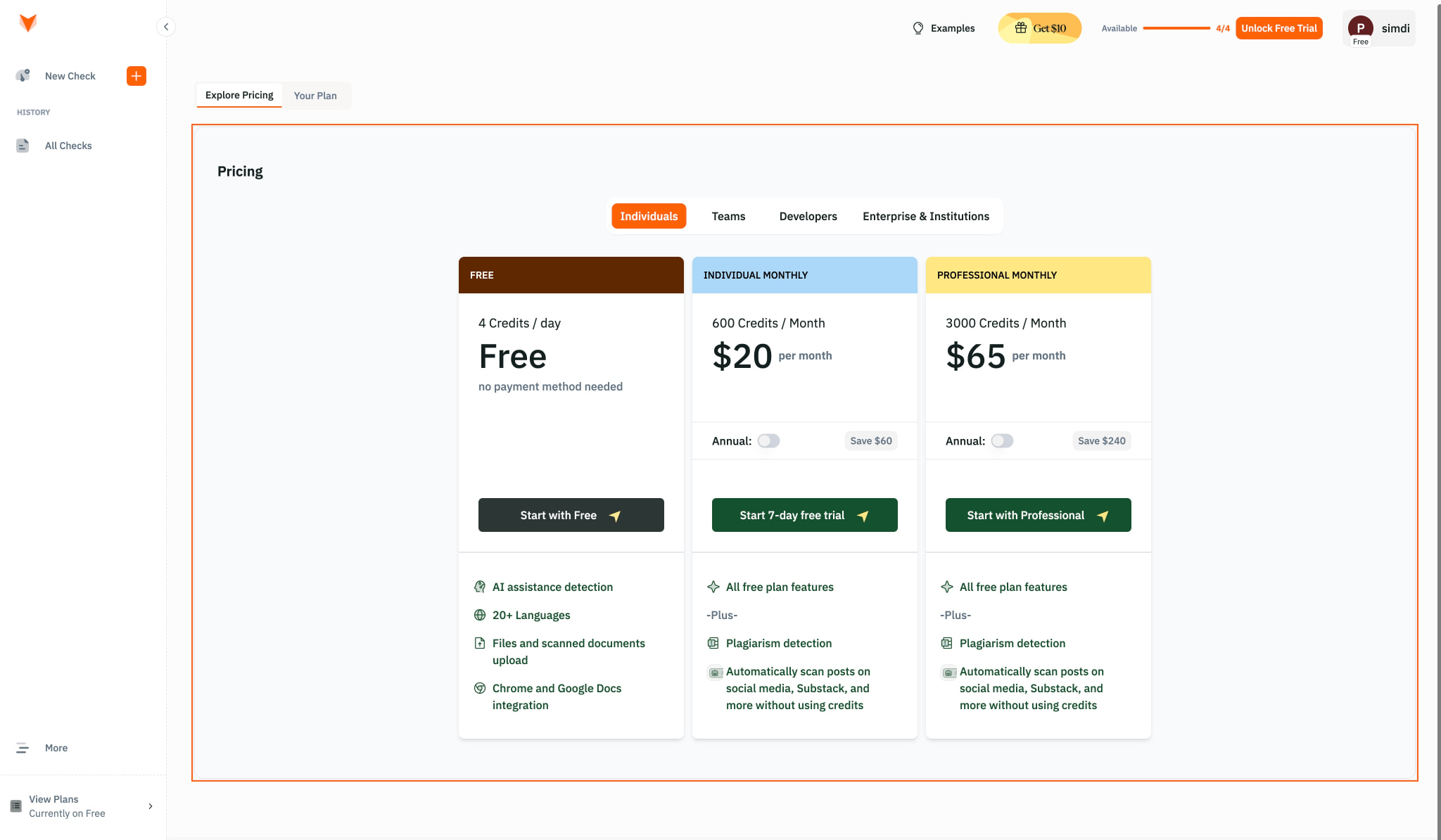Click the Start 7-day free trial button
The image size is (1441, 840).
pyautogui.click(x=805, y=515)
